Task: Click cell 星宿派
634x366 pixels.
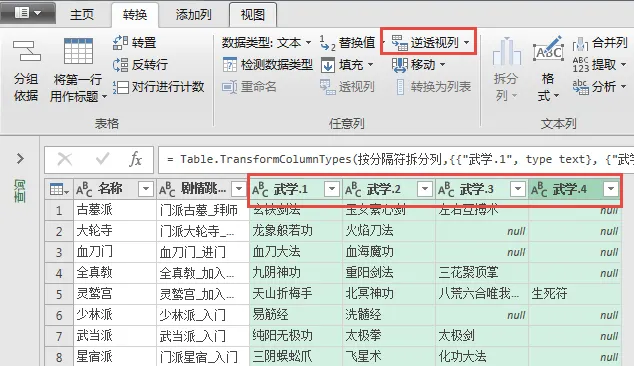Action: [115, 357]
